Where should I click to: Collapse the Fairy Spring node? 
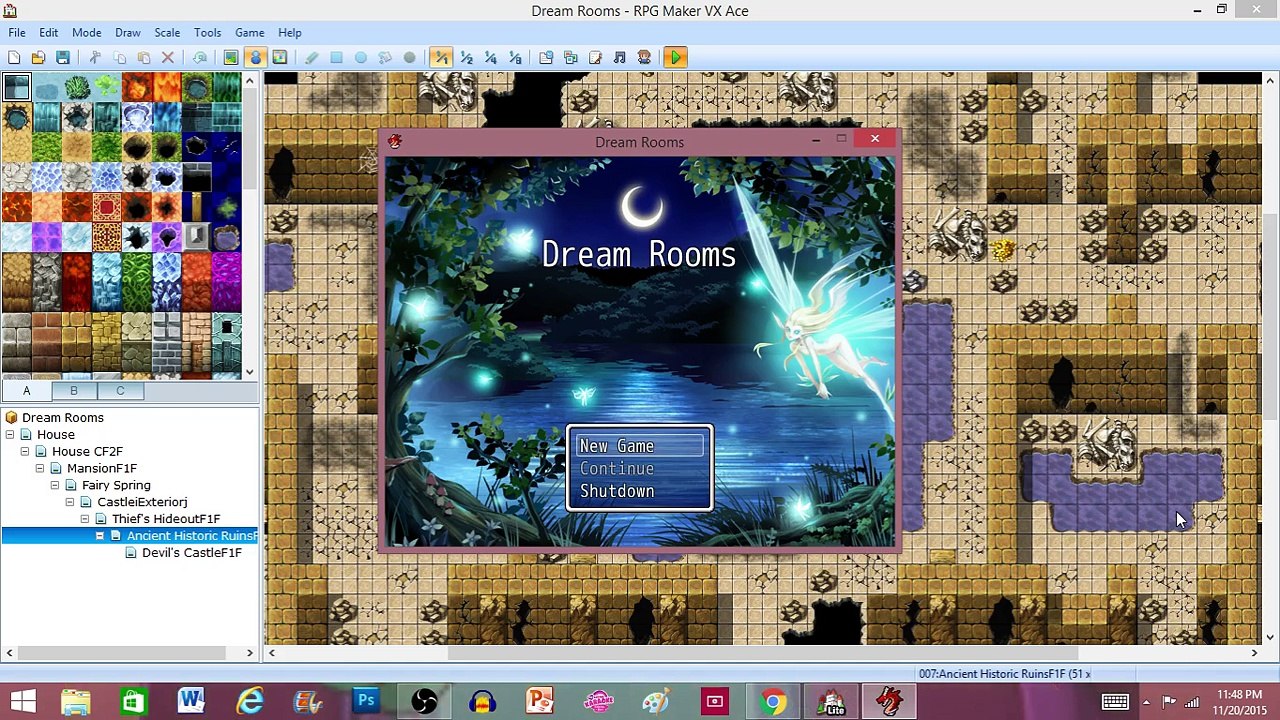55,486
